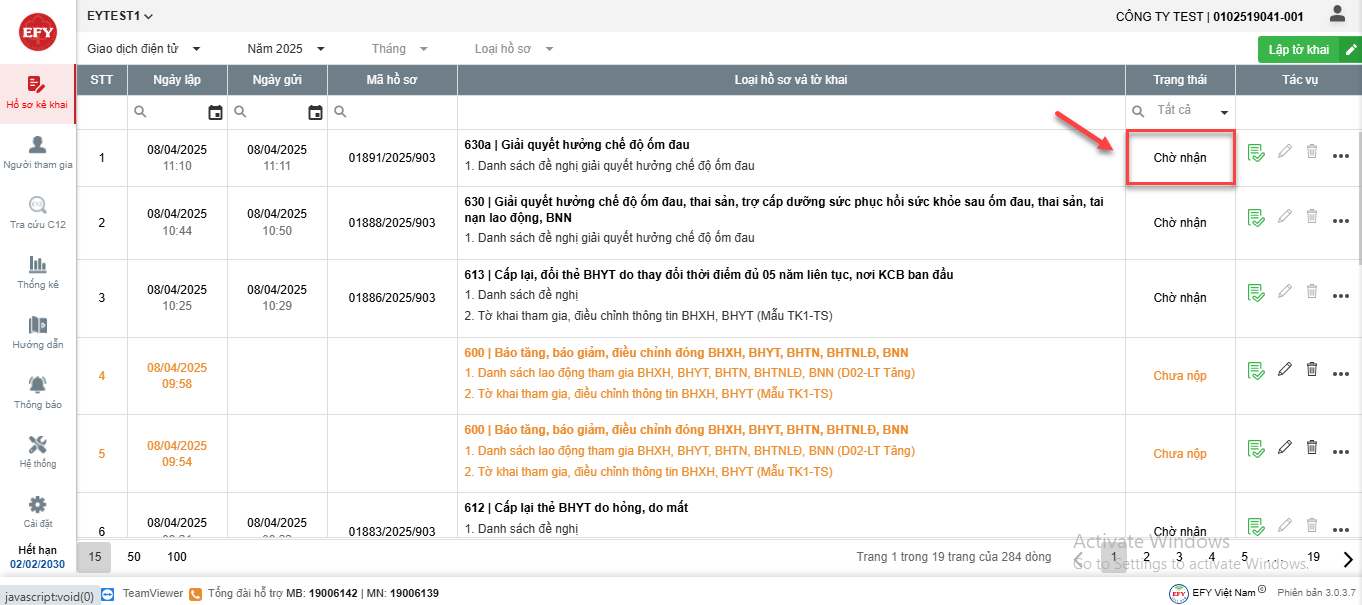Click the EFY logo in the sidebar
The image size is (1362, 605).
coord(38,31)
